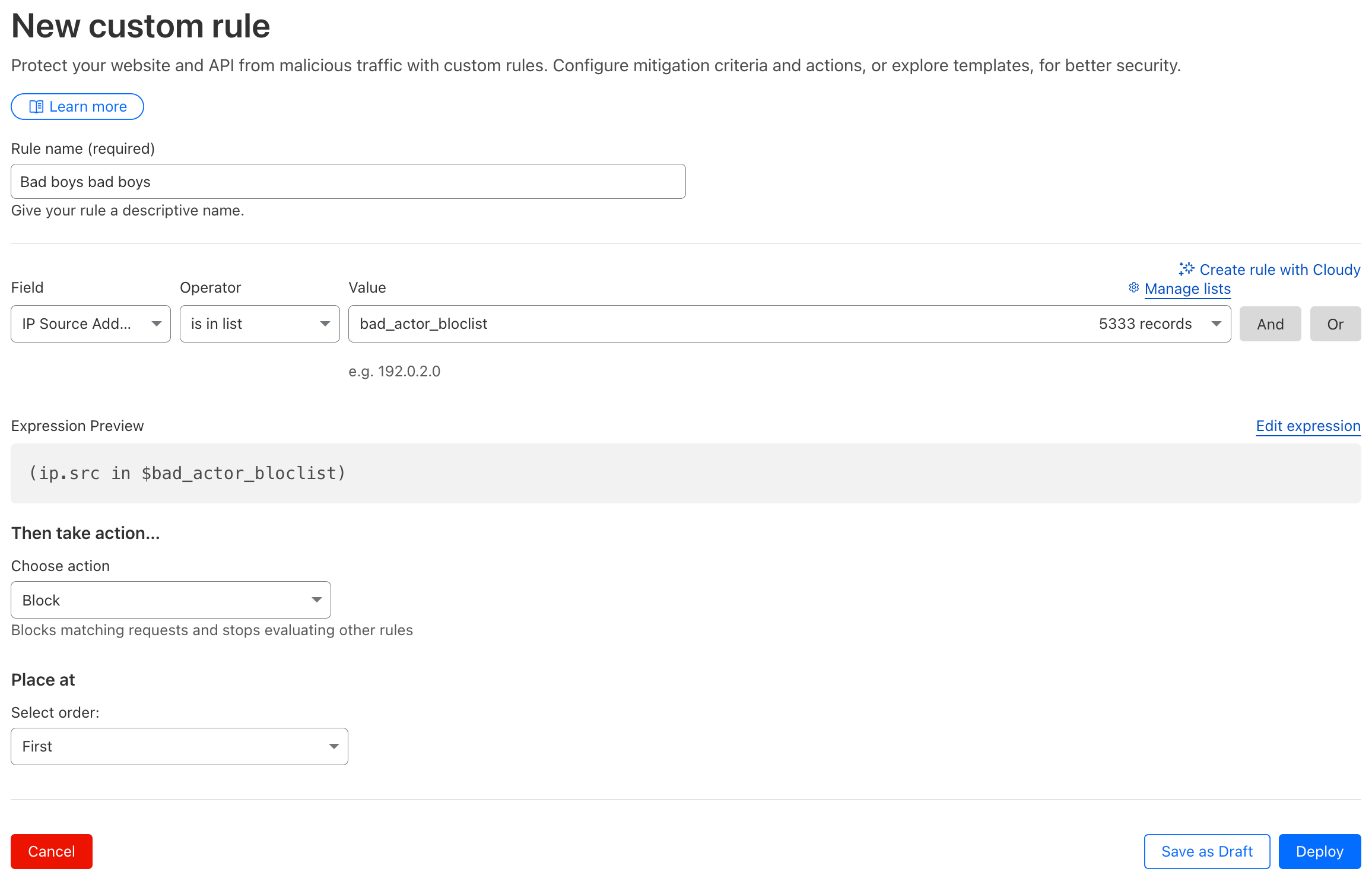The height and width of the screenshot is (875, 1372).
Task: Click the 'Place at' heading
Action: (43, 680)
